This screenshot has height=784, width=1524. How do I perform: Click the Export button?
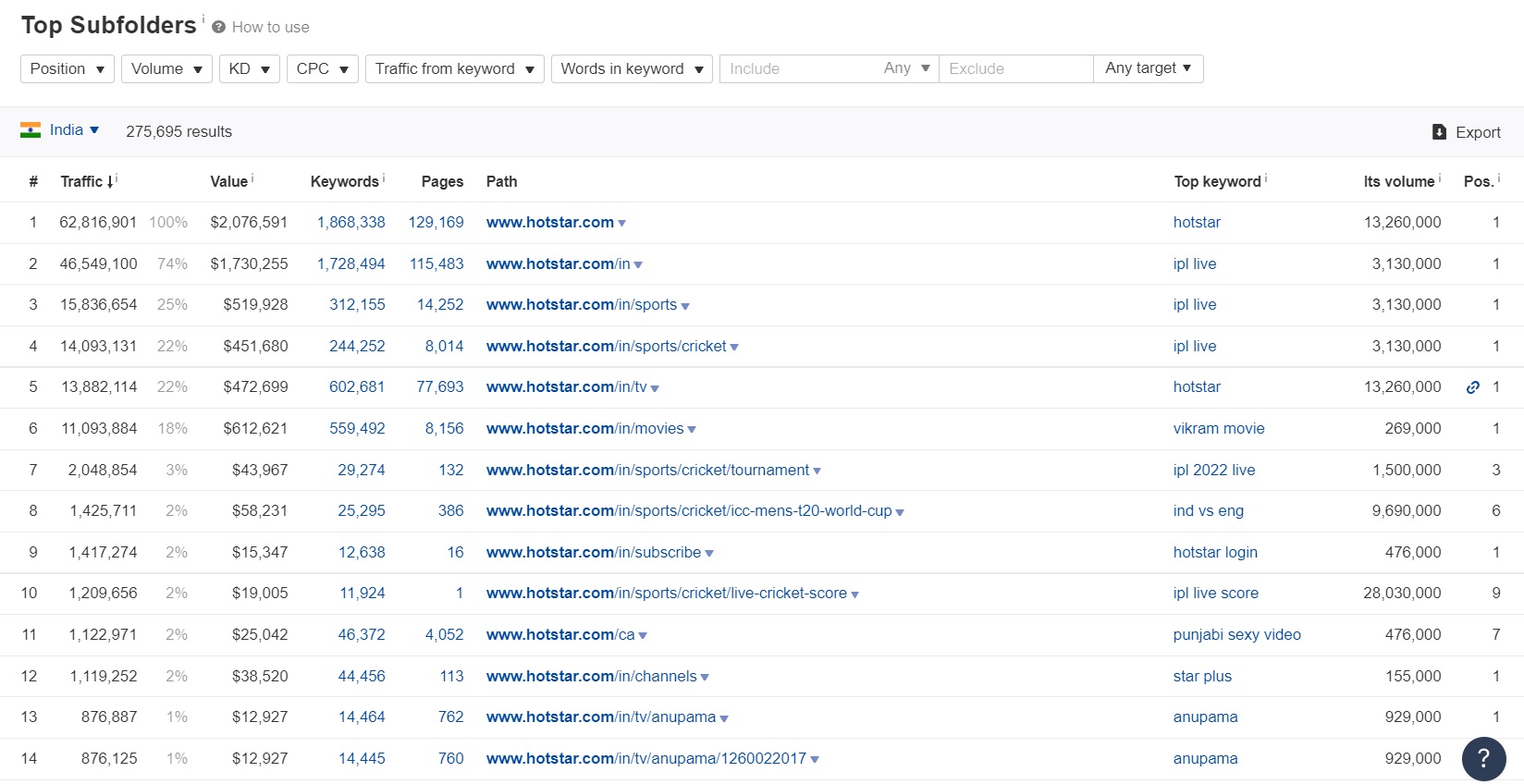pyautogui.click(x=1467, y=132)
